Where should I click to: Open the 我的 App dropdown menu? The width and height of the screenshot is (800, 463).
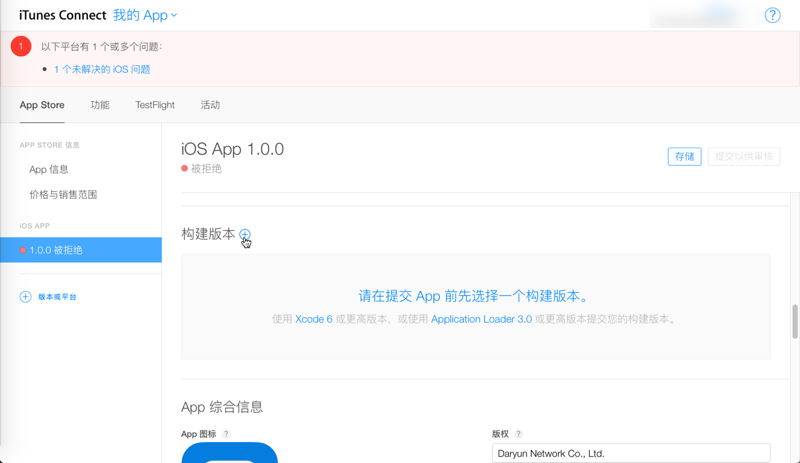pyautogui.click(x=145, y=15)
